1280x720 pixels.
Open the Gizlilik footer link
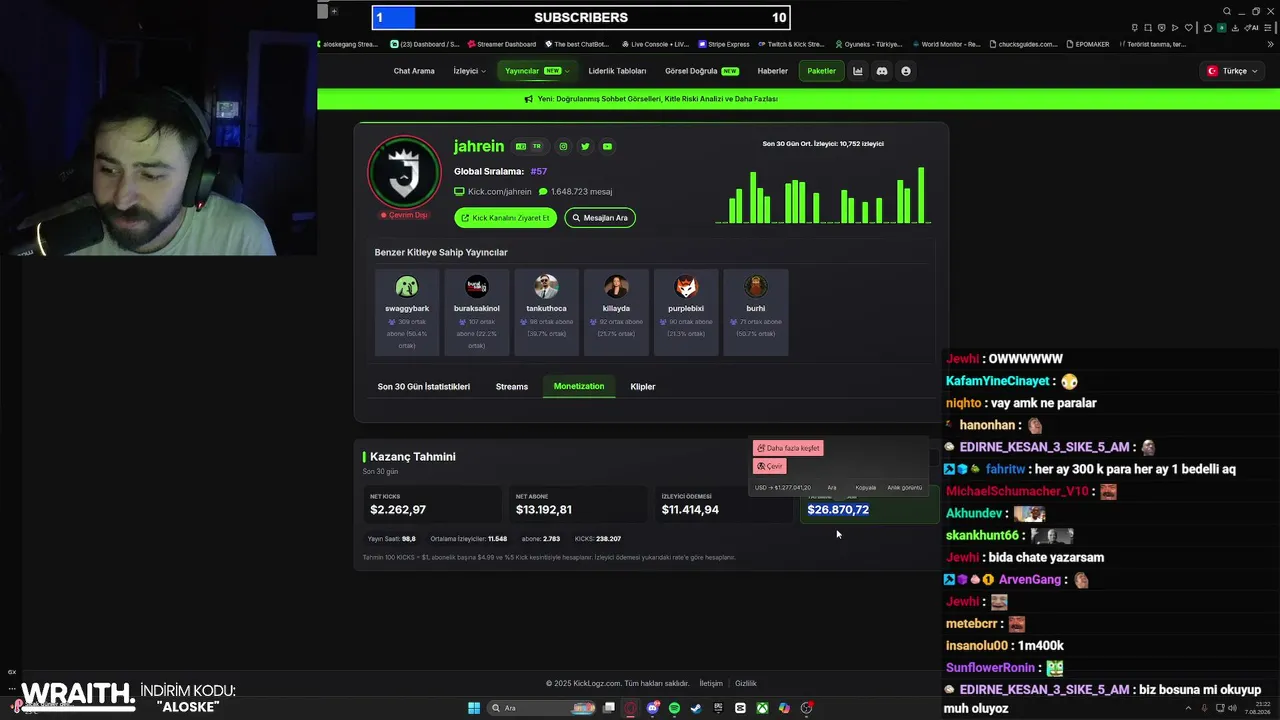[746, 683]
